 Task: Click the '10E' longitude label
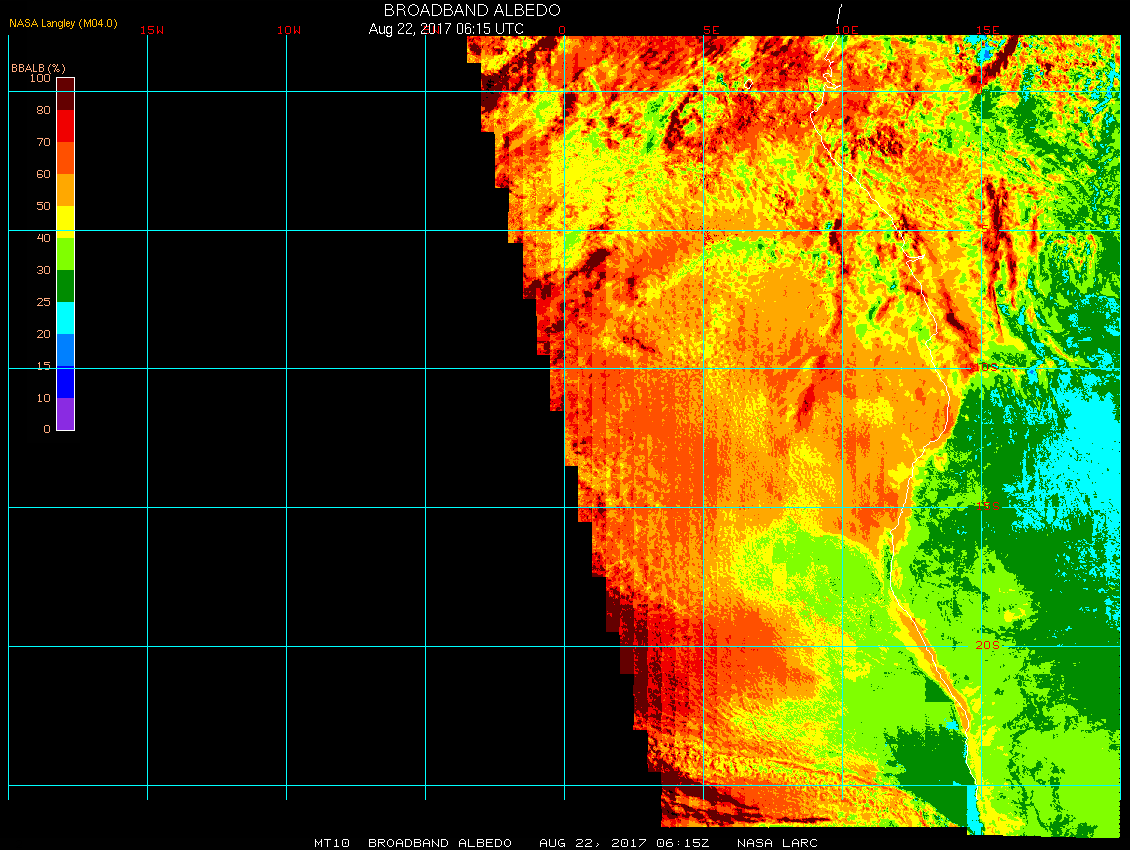[847, 30]
